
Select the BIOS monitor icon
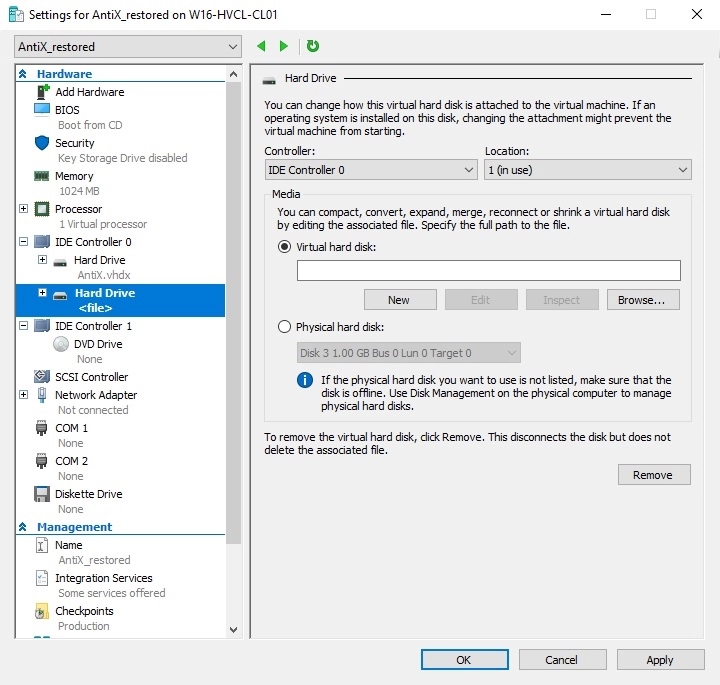[x=42, y=110]
